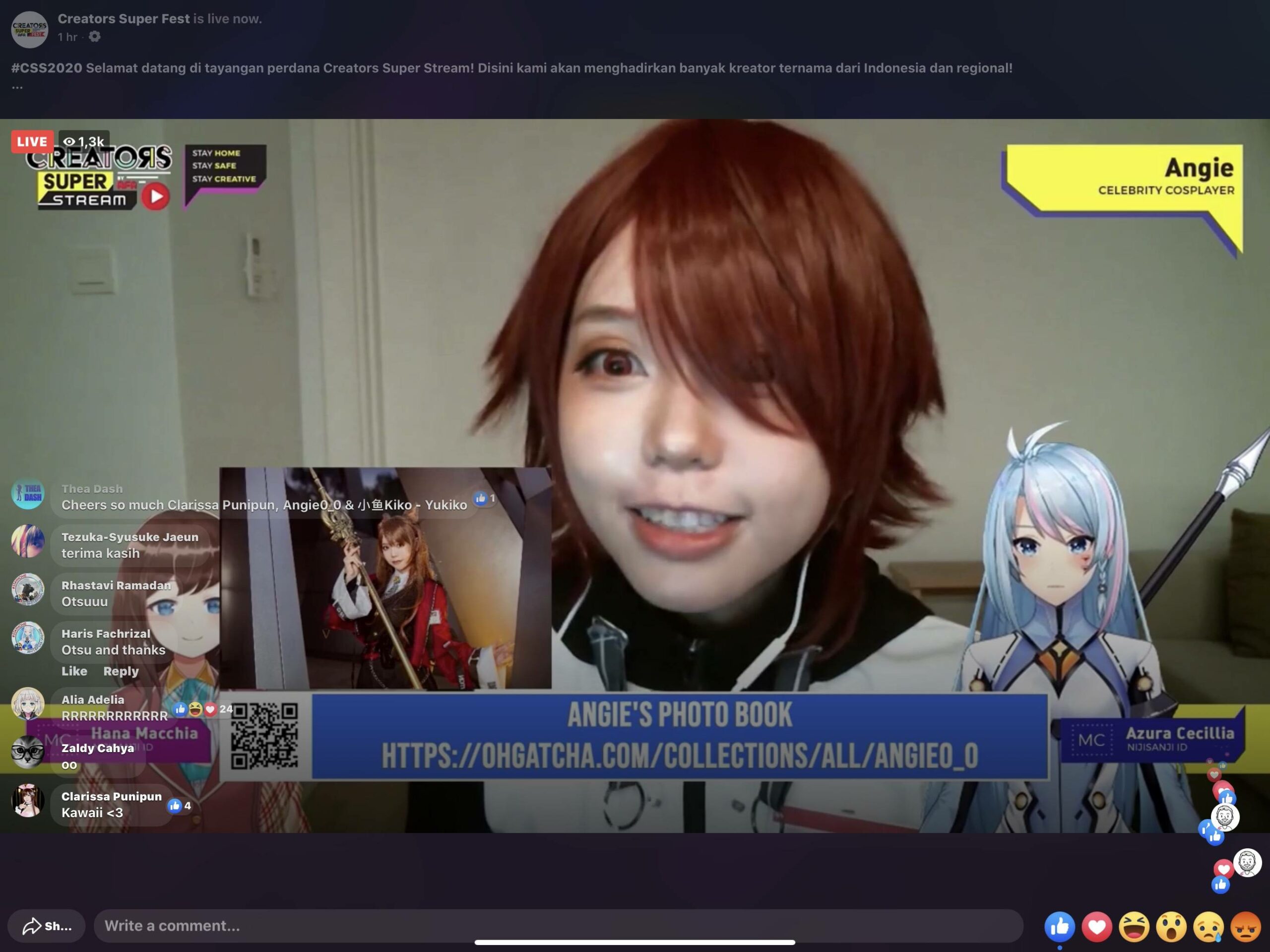
Task: Open the Share arrow button
Action: coord(47,926)
